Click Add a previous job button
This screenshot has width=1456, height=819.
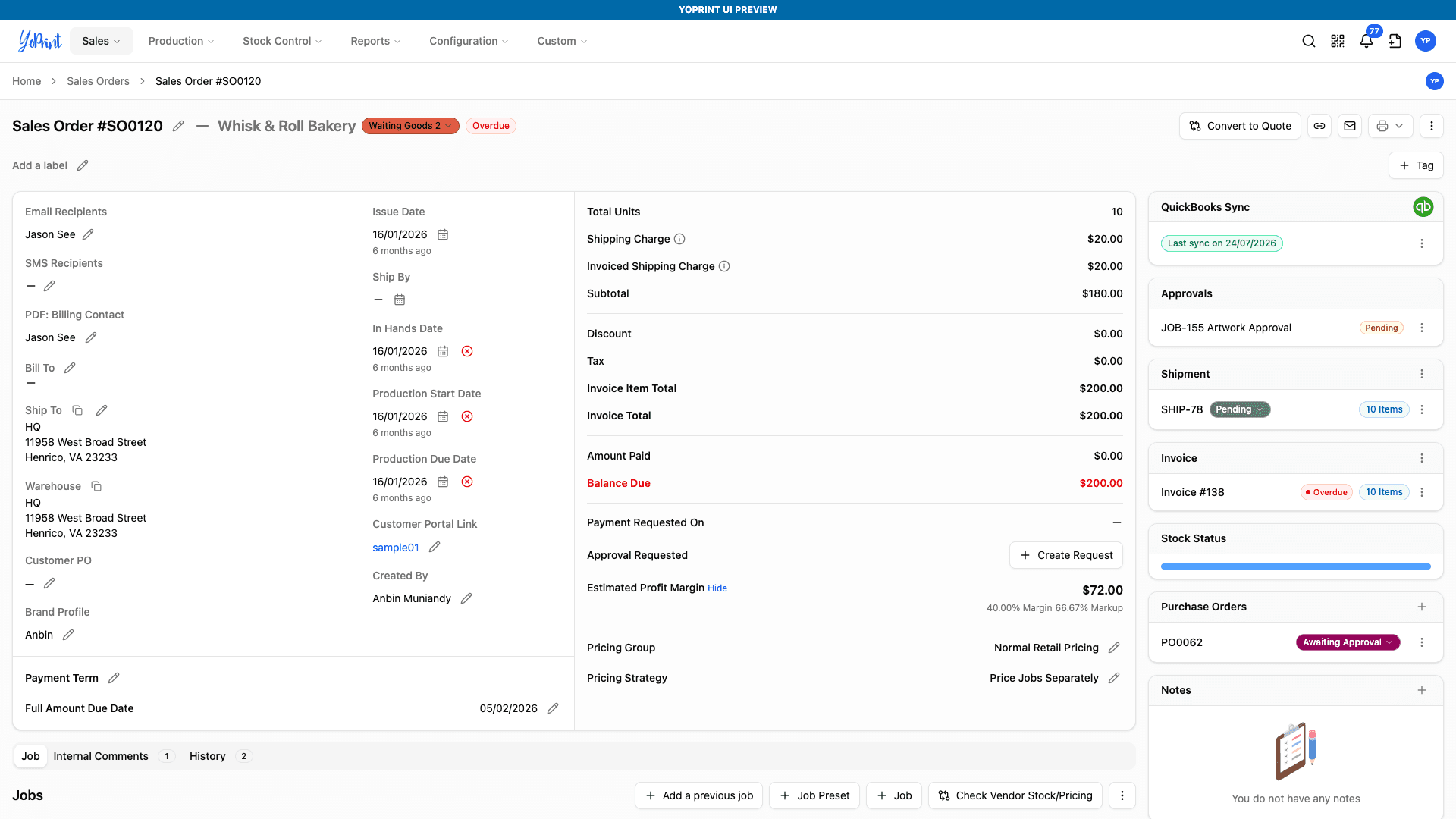tap(698, 795)
